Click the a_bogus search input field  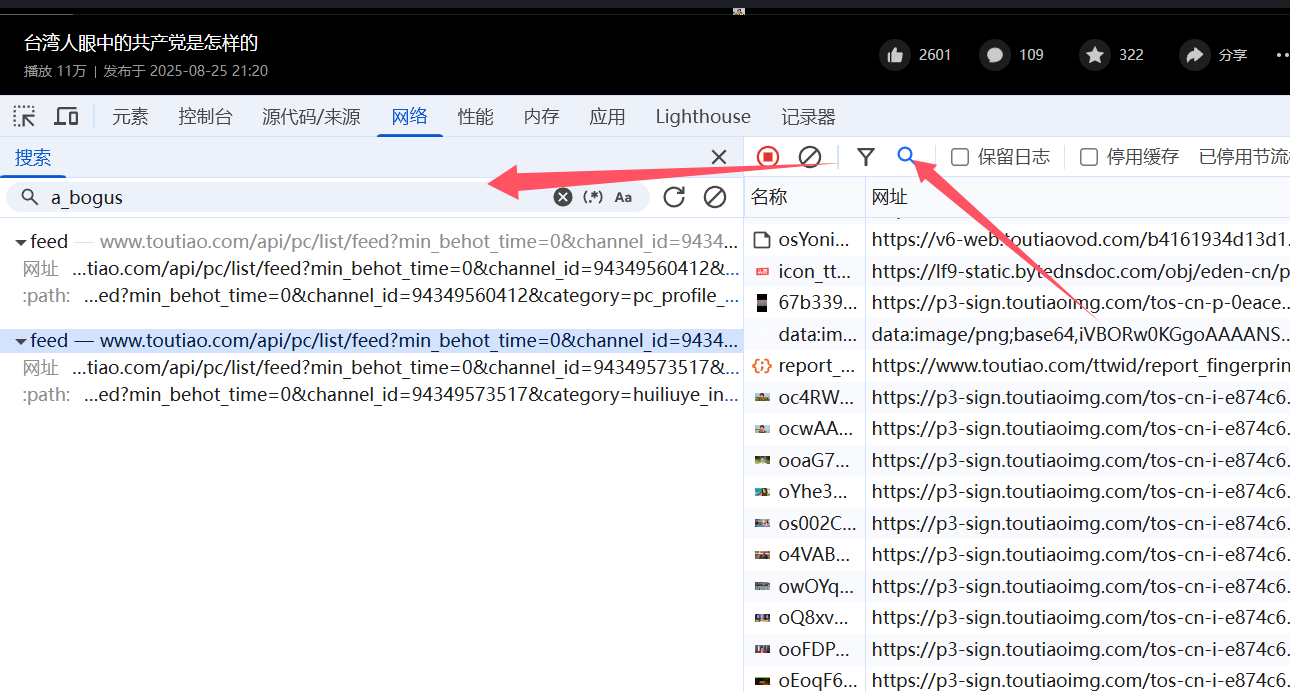coord(300,197)
